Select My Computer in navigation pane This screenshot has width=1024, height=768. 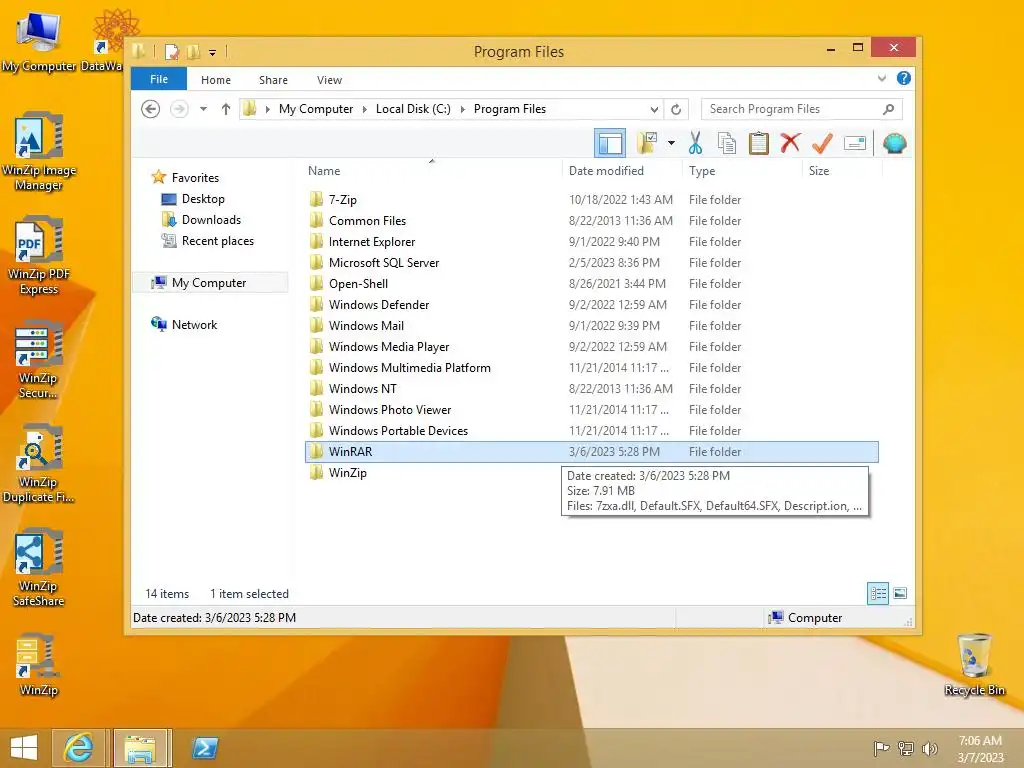pyautogui.click(x=209, y=283)
